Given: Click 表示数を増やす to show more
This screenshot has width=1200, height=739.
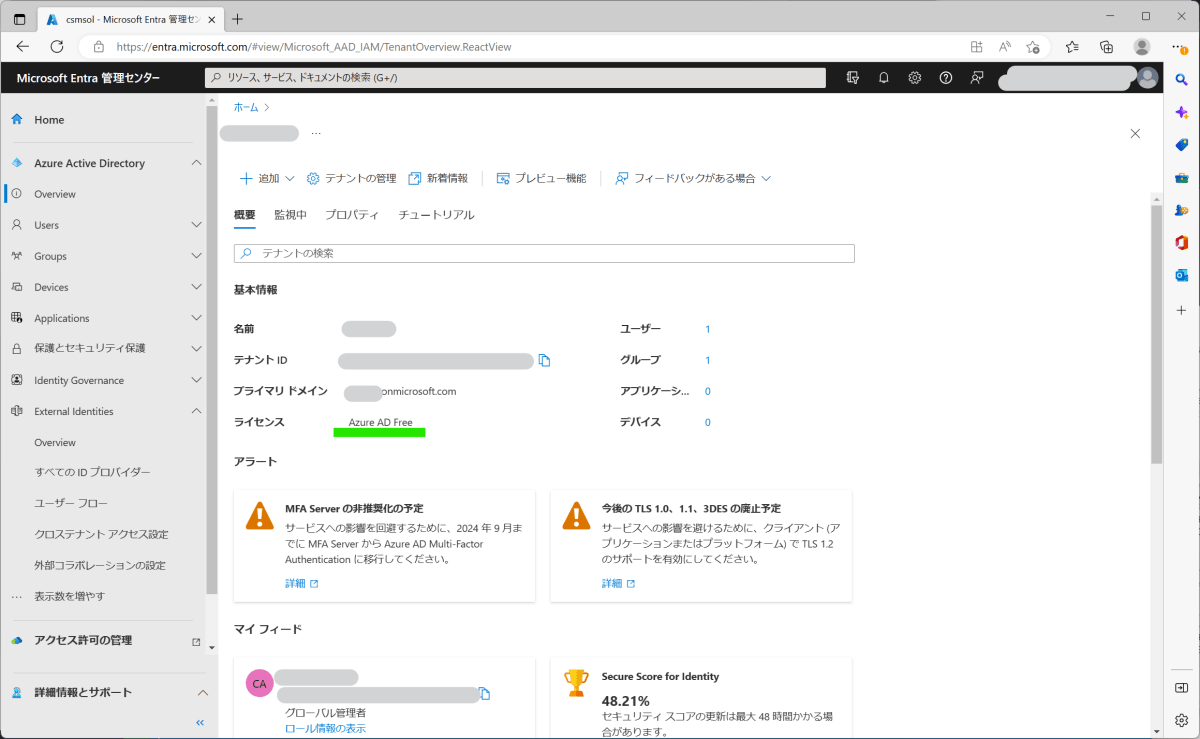Looking at the screenshot, I should pos(69,596).
